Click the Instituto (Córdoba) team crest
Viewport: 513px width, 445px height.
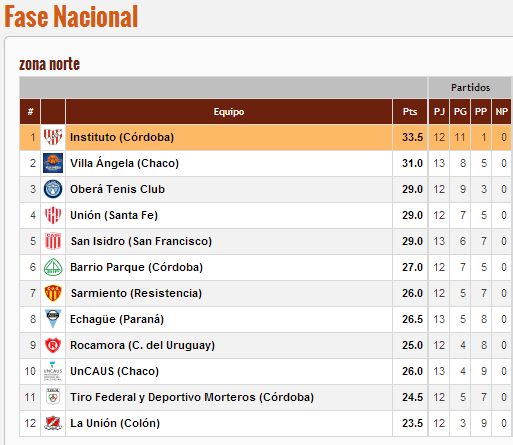53,137
